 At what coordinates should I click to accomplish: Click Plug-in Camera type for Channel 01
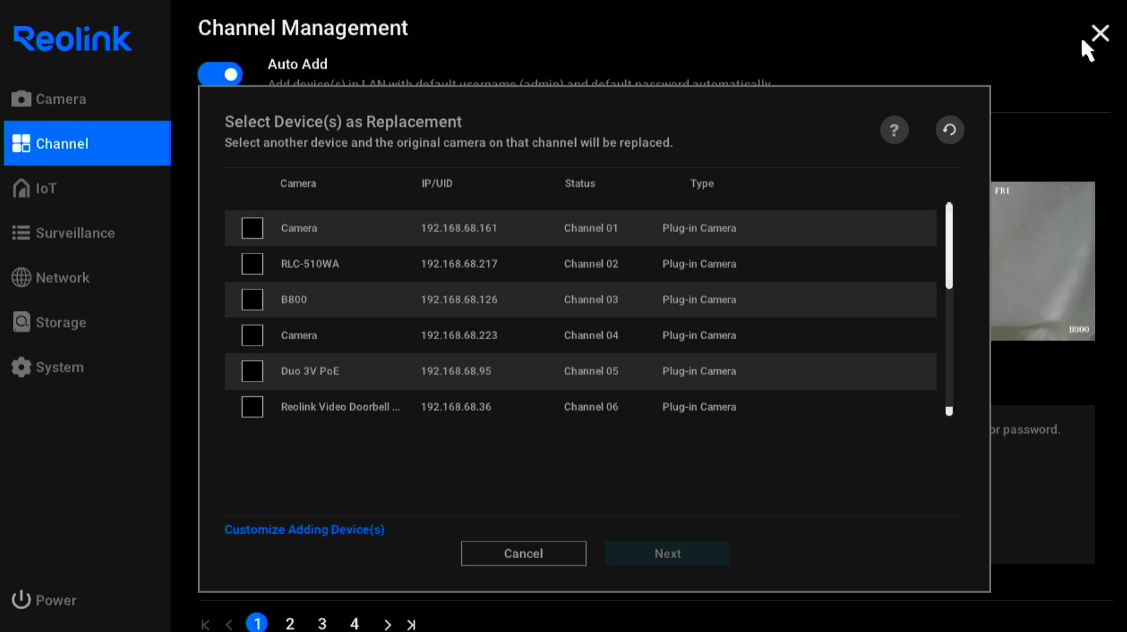[x=699, y=228]
